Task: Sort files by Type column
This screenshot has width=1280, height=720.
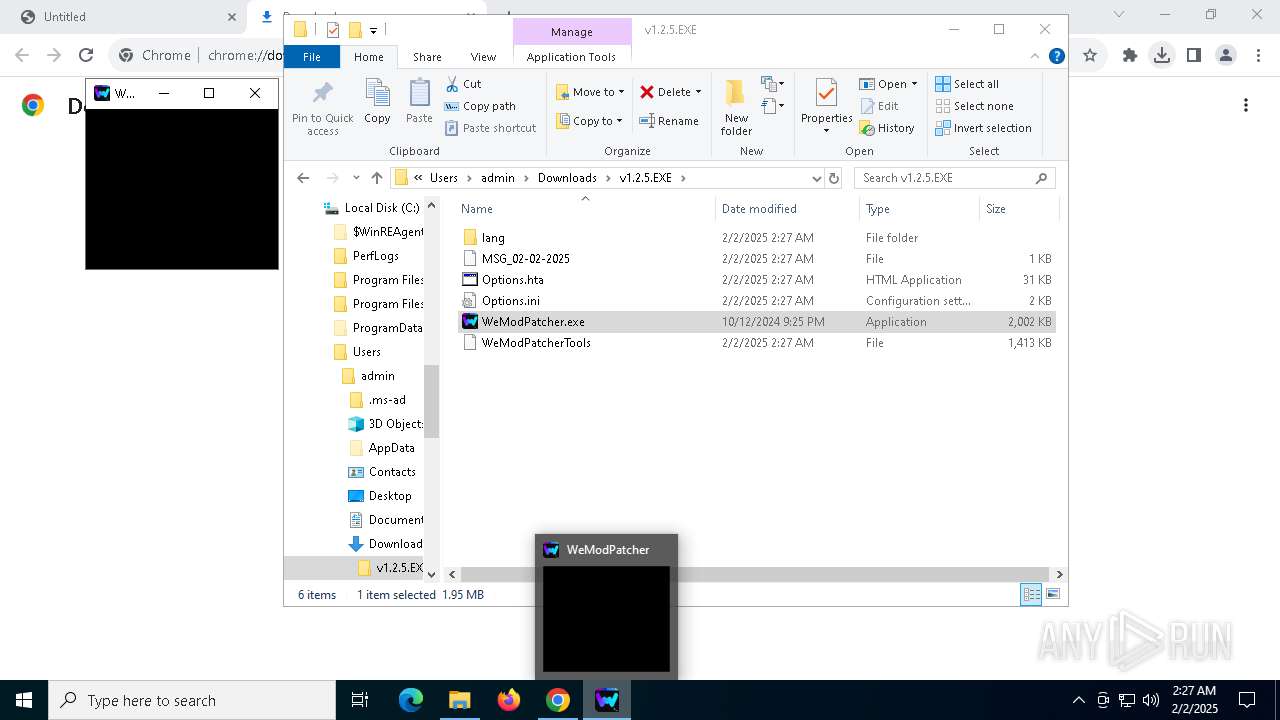Action: pos(919,209)
